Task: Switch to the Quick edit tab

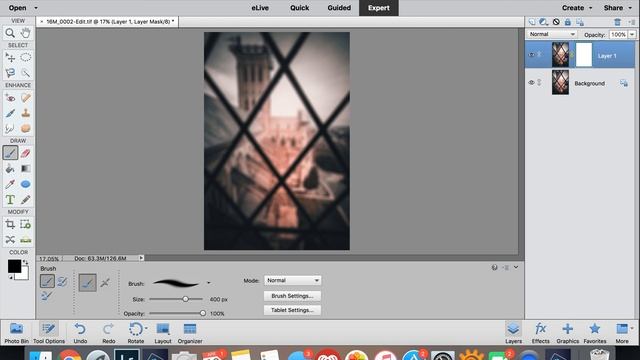Action: [x=299, y=8]
